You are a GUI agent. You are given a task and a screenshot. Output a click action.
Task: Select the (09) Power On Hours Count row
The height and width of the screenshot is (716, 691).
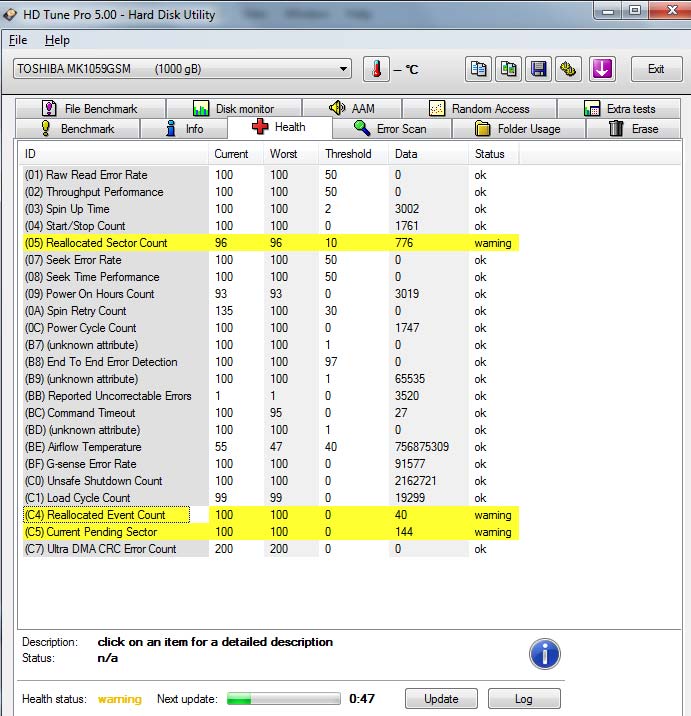tap(271, 294)
